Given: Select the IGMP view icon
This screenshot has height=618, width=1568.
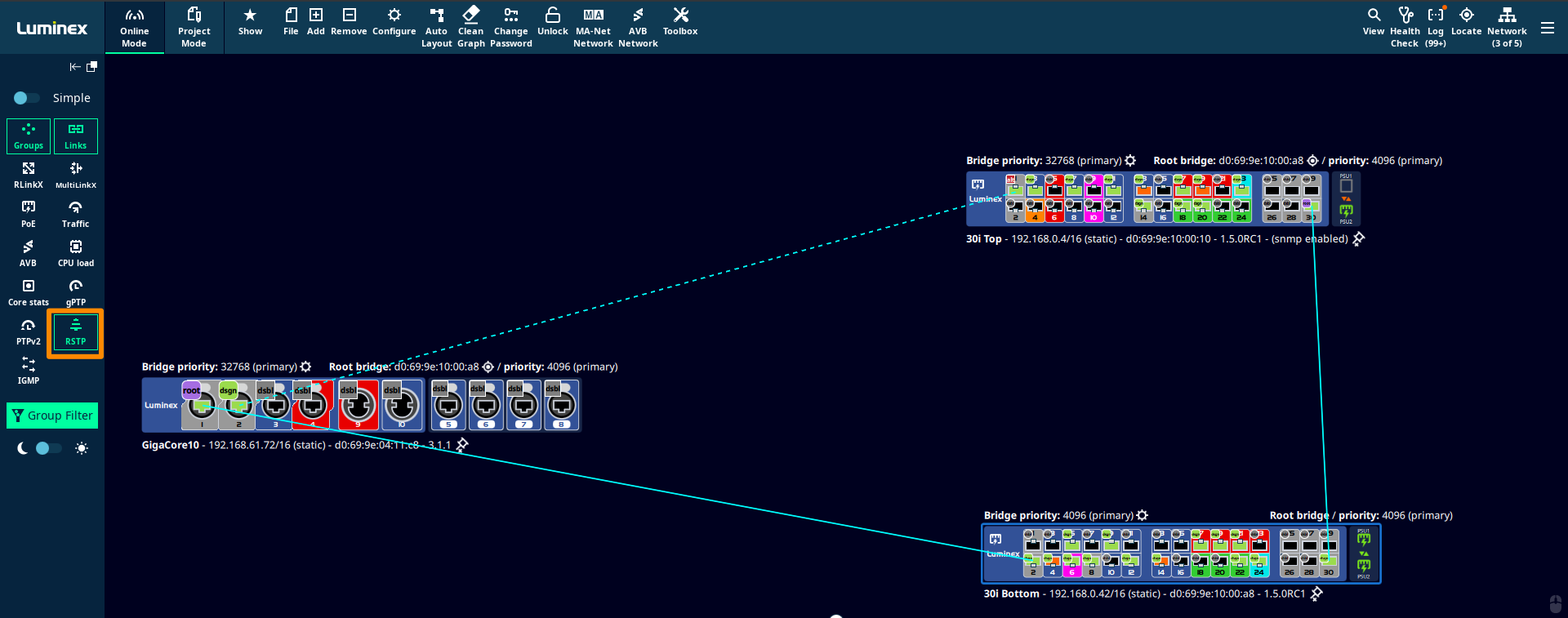Looking at the screenshot, I should coord(29,370).
